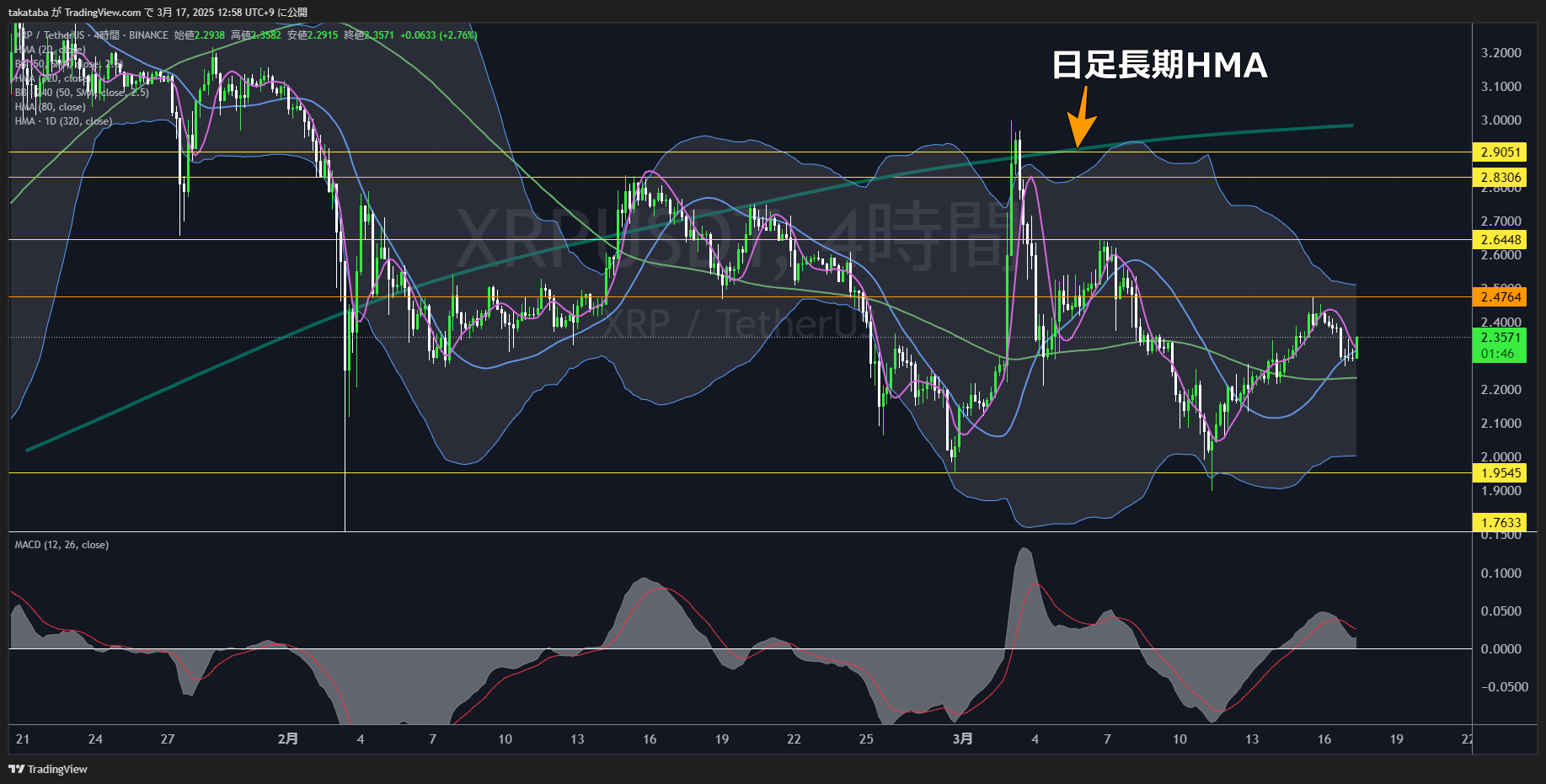This screenshot has height=784, width=1546.
Task: Click the 2.6448 yellow price label
Action: click(x=1501, y=240)
